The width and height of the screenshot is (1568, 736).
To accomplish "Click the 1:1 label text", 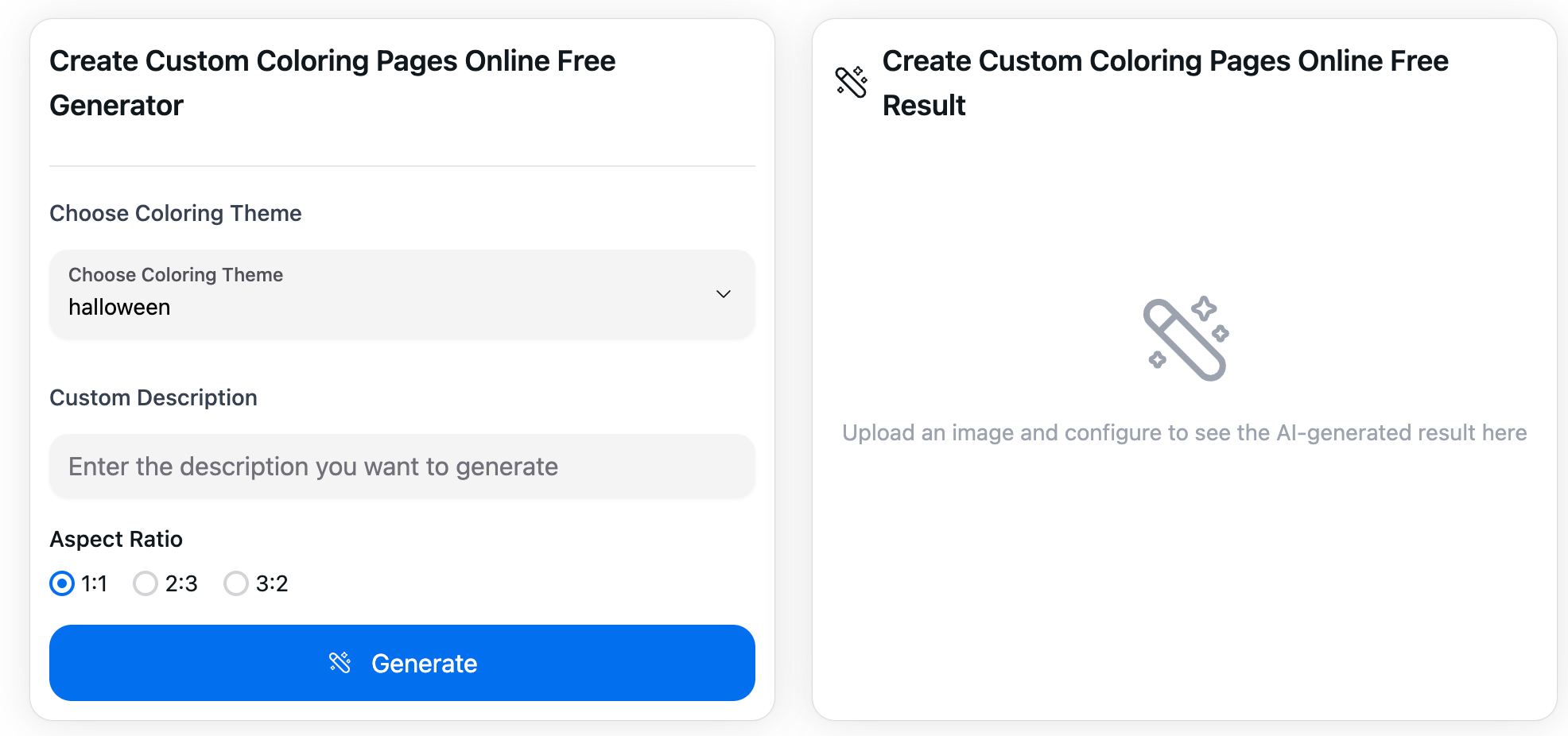I will point(94,583).
